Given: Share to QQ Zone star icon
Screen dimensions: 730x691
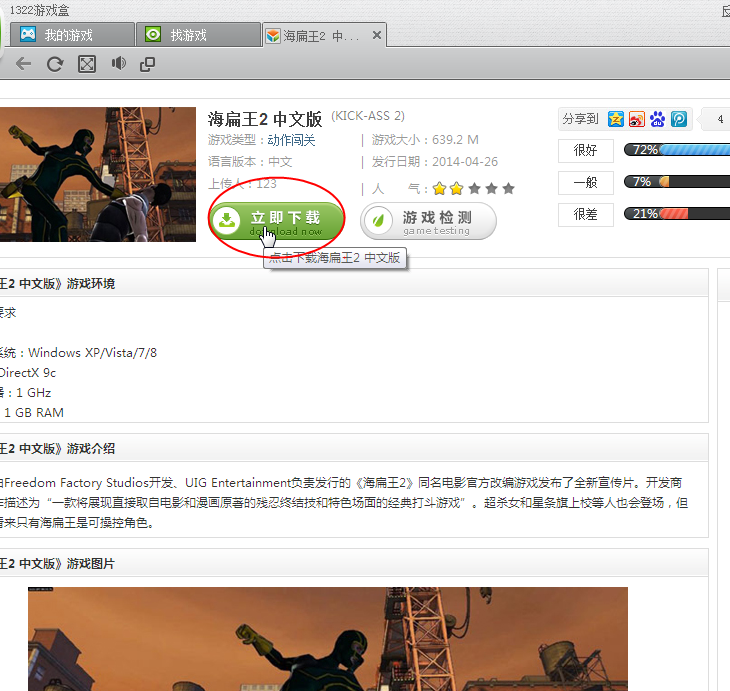Looking at the screenshot, I should [x=615, y=119].
